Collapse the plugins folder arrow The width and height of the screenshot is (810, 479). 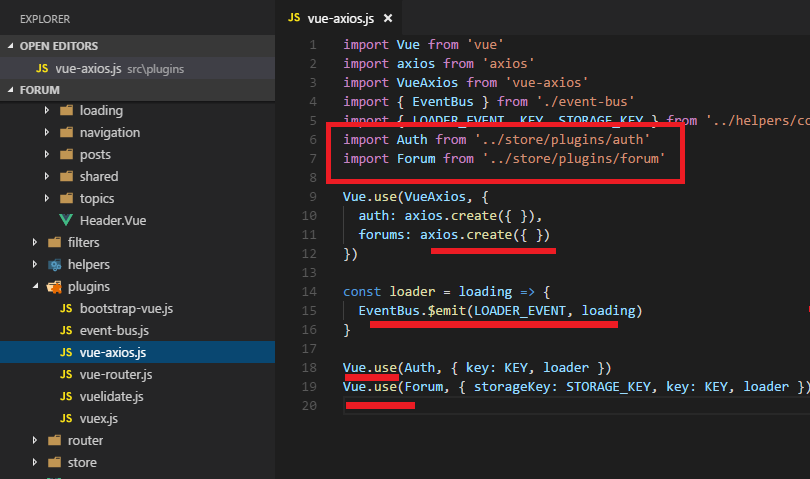tap(35, 286)
